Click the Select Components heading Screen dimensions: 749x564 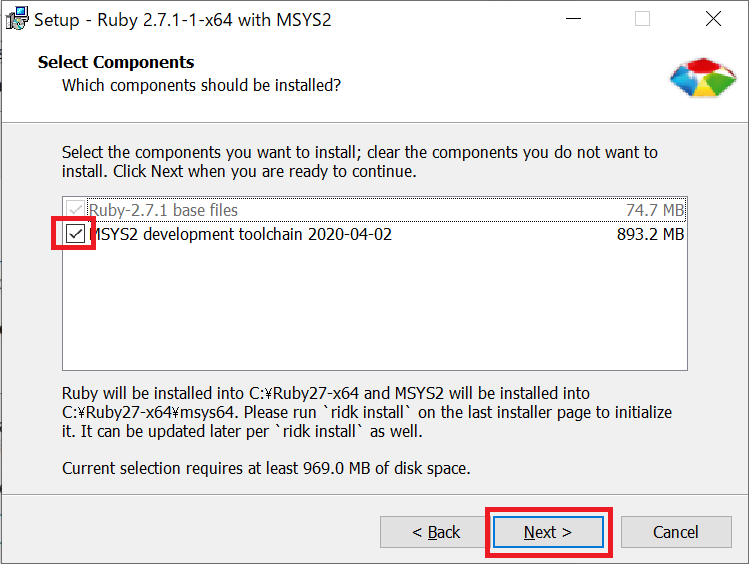pyautogui.click(x=116, y=62)
